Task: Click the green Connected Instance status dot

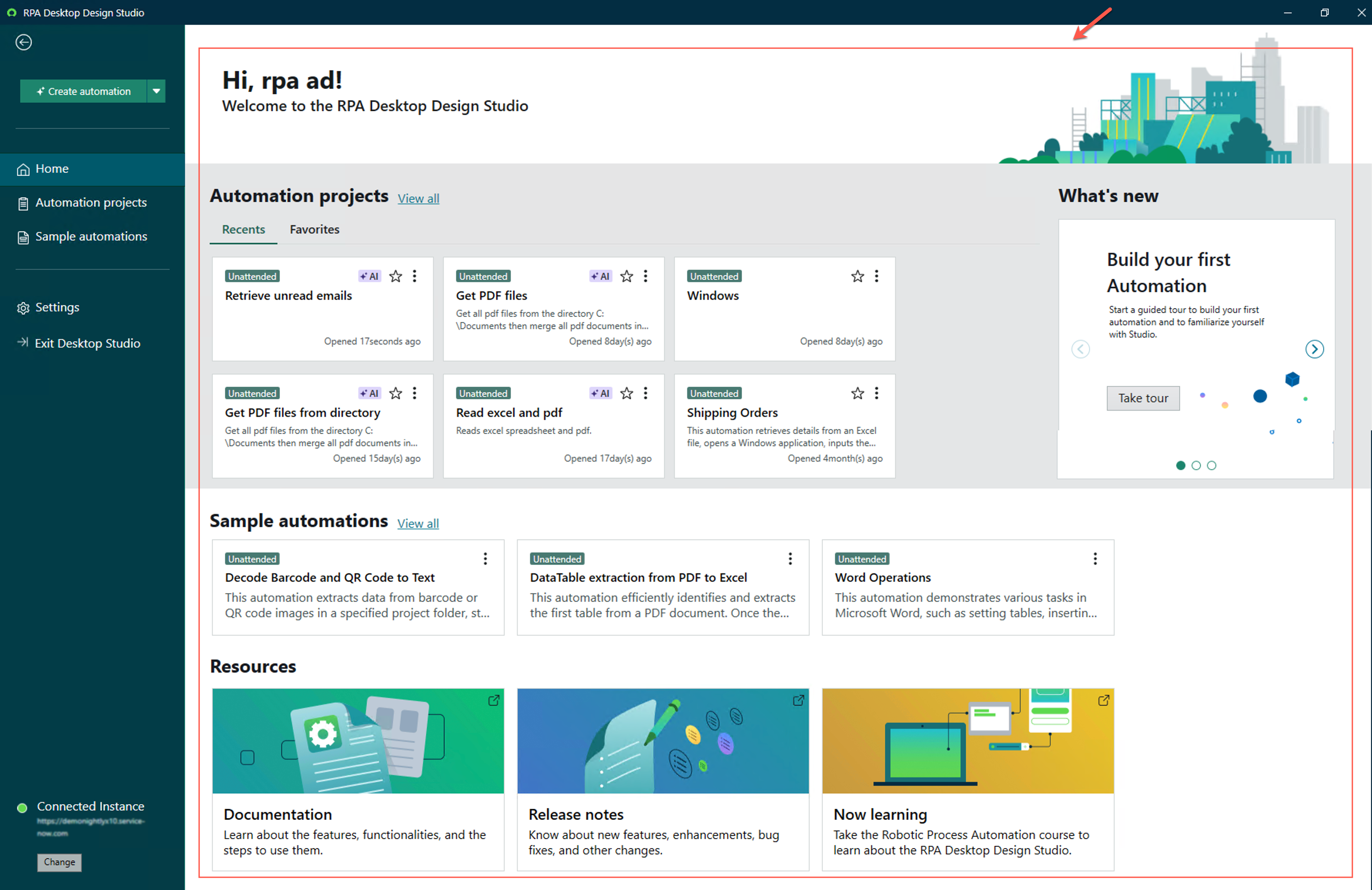Action: [22, 808]
